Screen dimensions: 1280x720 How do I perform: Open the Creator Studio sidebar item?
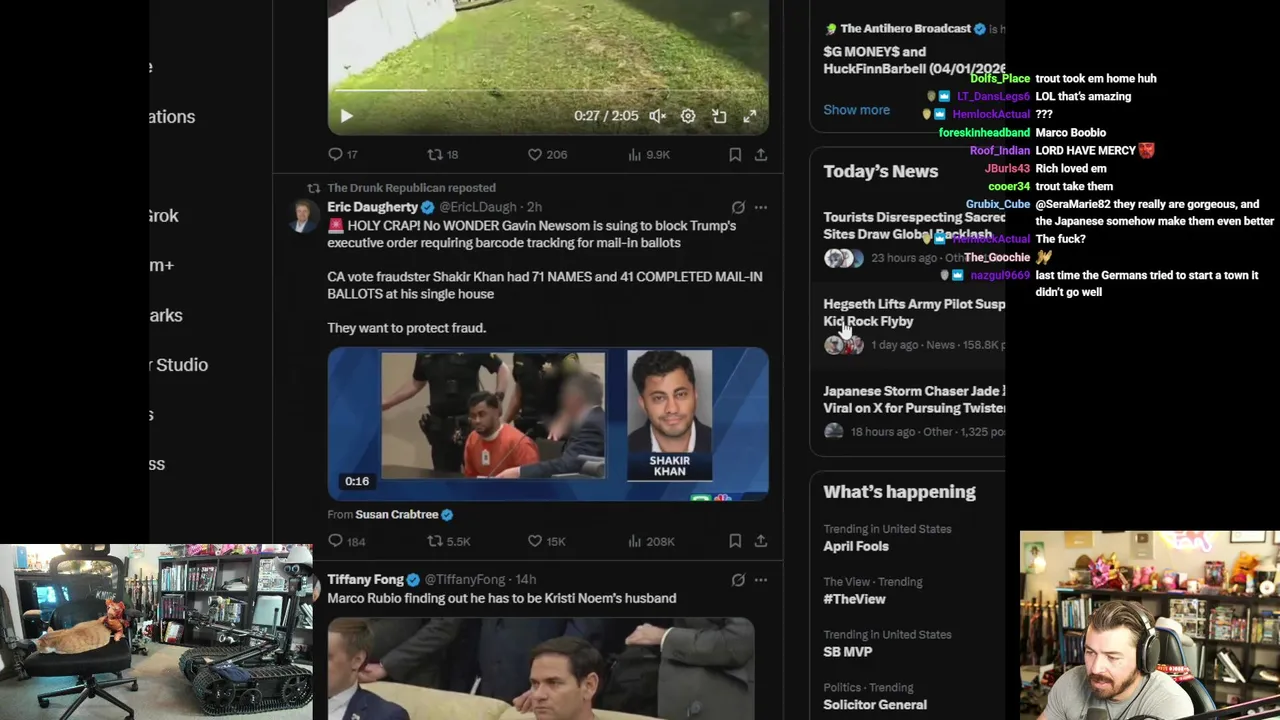click(x=179, y=365)
